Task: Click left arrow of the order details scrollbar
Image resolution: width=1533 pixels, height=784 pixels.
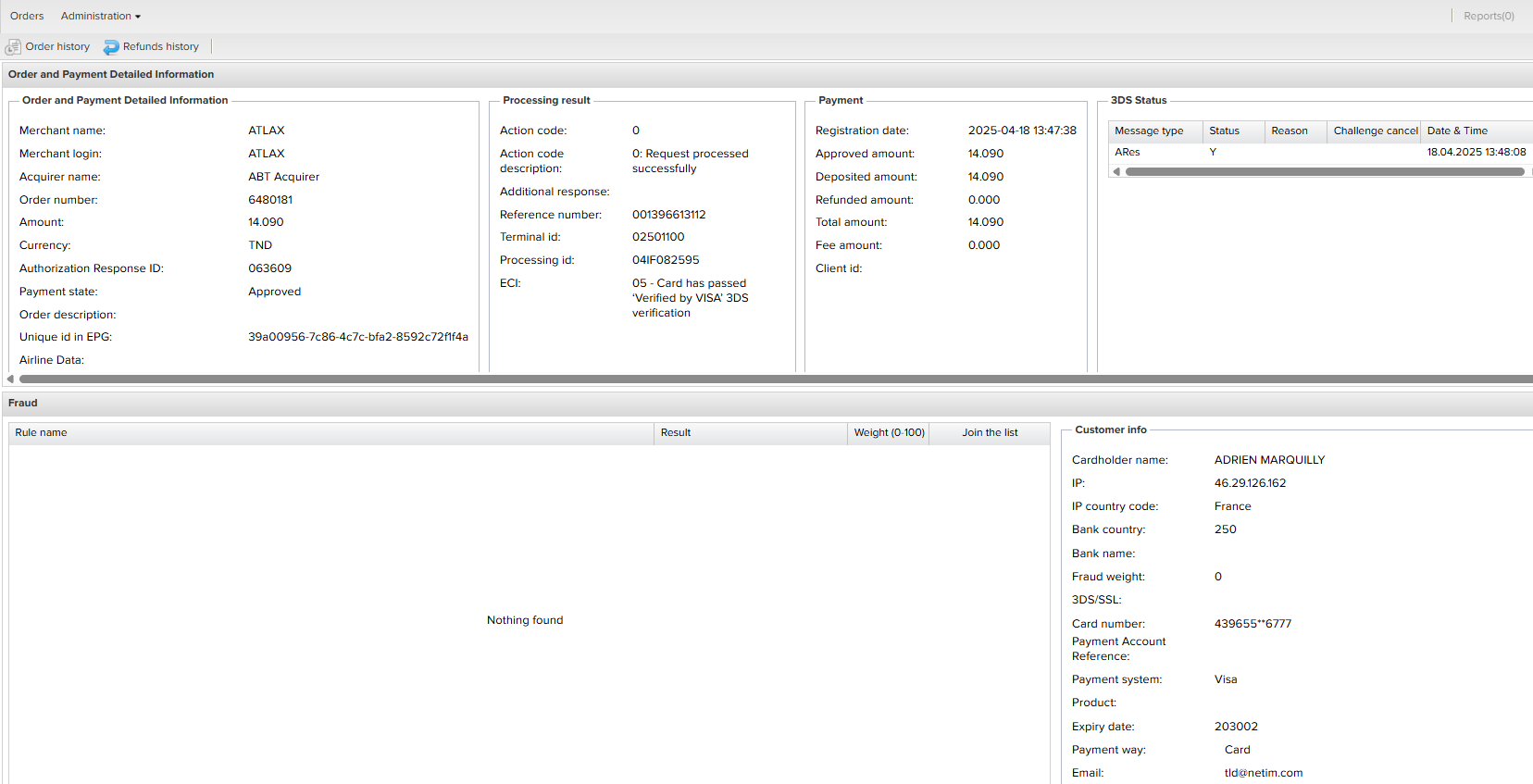Action: pyautogui.click(x=10, y=379)
